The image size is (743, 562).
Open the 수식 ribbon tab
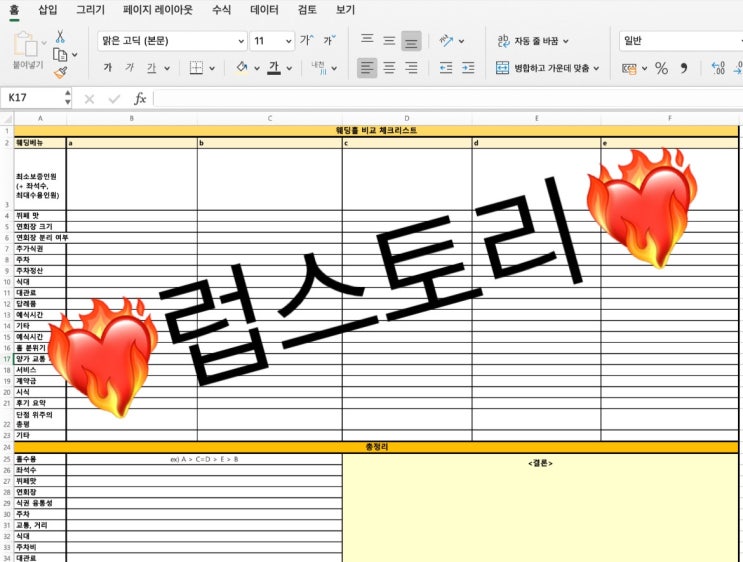(x=222, y=10)
